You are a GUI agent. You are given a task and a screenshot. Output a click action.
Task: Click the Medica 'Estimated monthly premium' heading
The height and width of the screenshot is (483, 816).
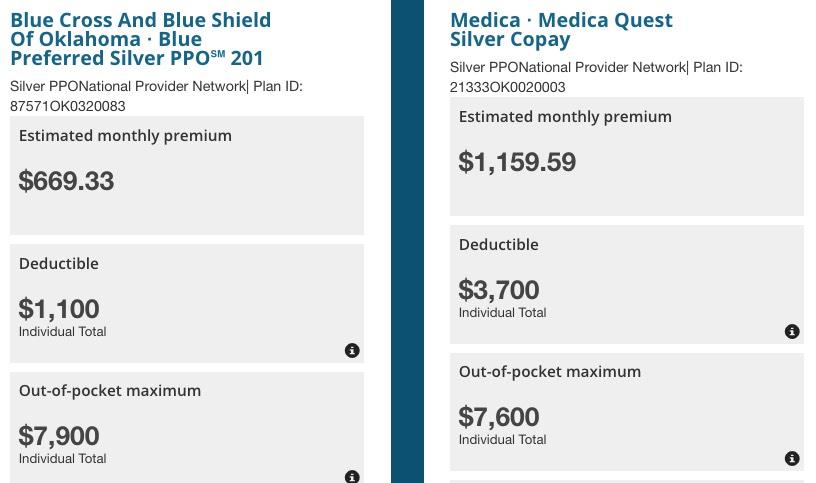coord(565,116)
